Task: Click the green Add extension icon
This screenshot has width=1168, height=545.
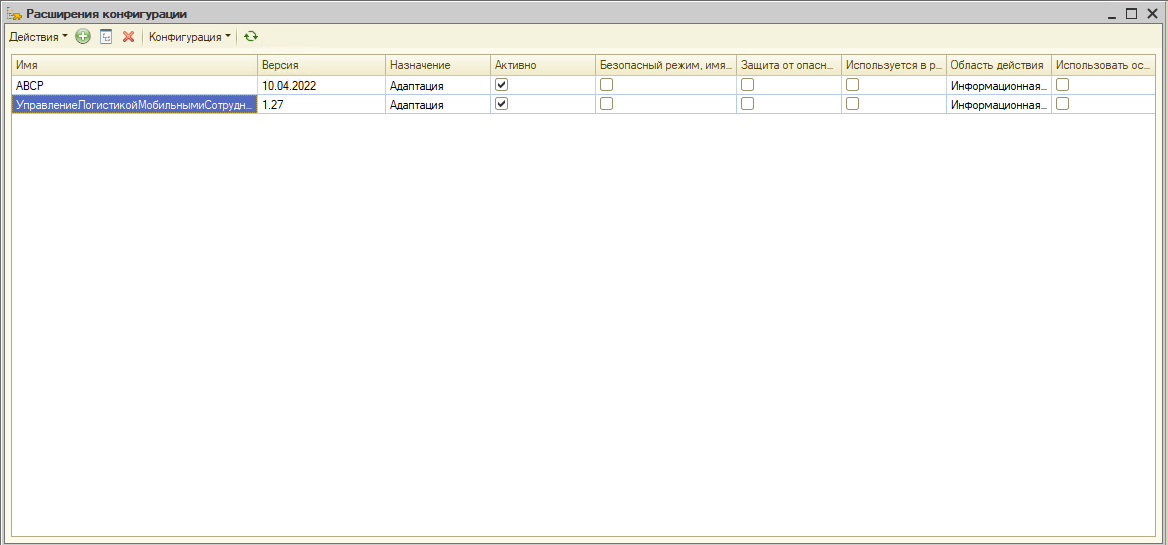Action: coord(83,36)
